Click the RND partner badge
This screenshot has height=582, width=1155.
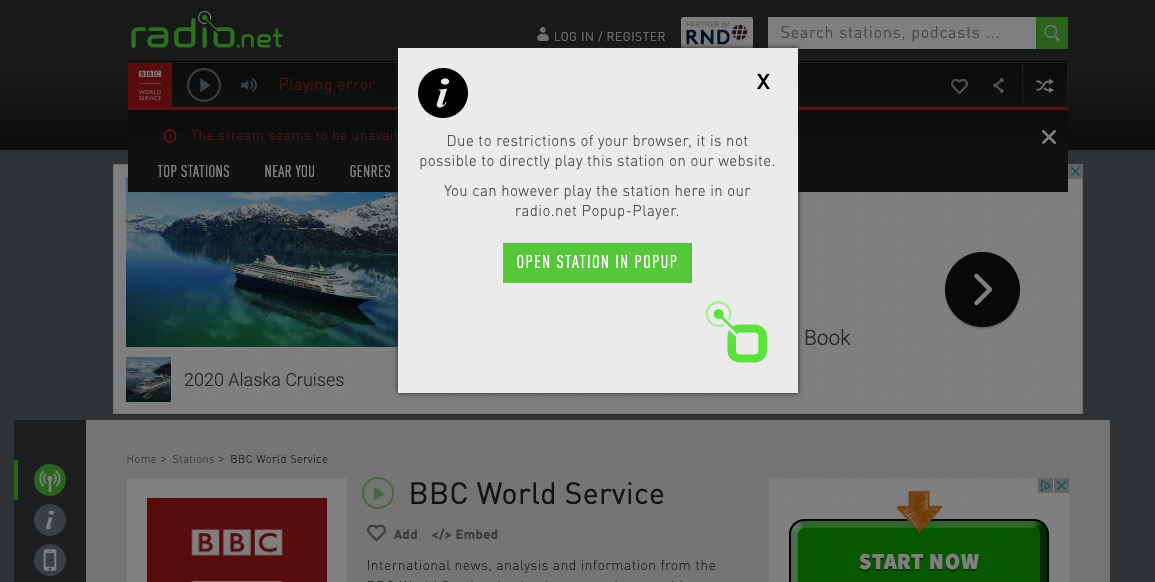pos(717,32)
